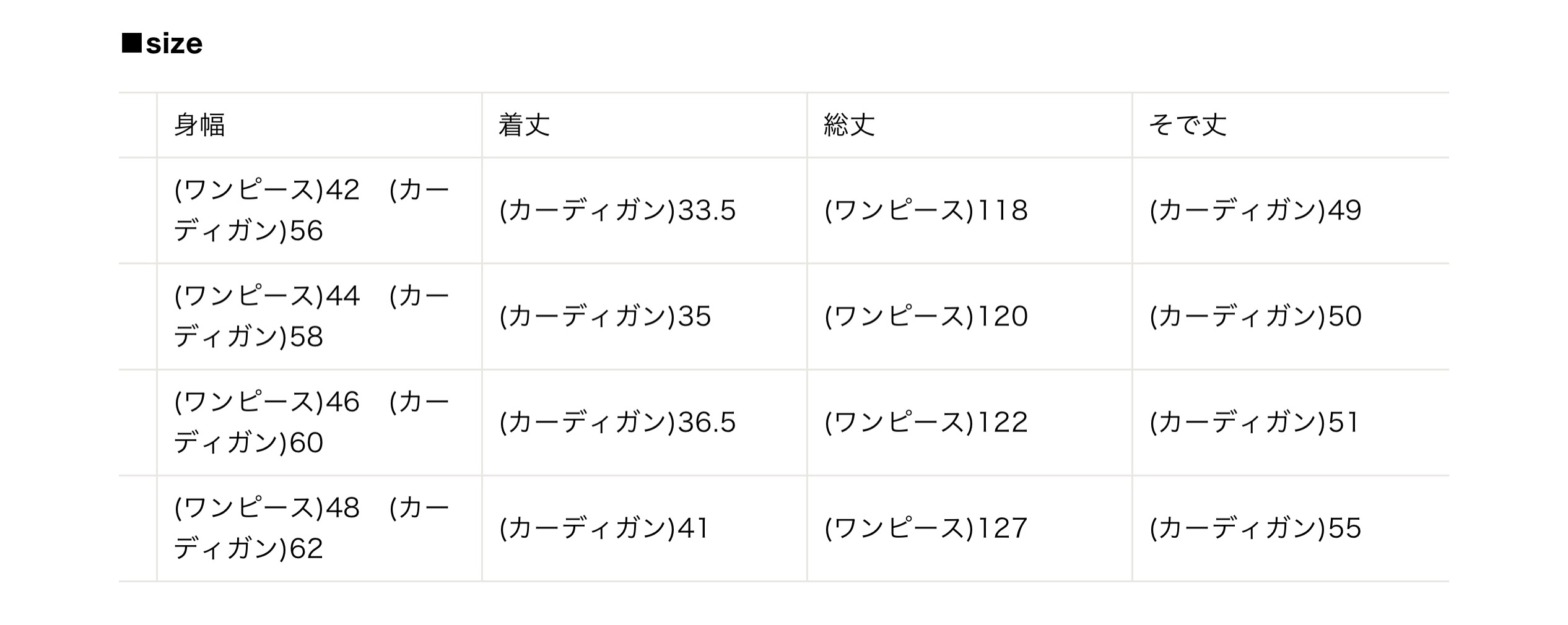
Task: Click one-piece total length 118
Action: tap(926, 210)
